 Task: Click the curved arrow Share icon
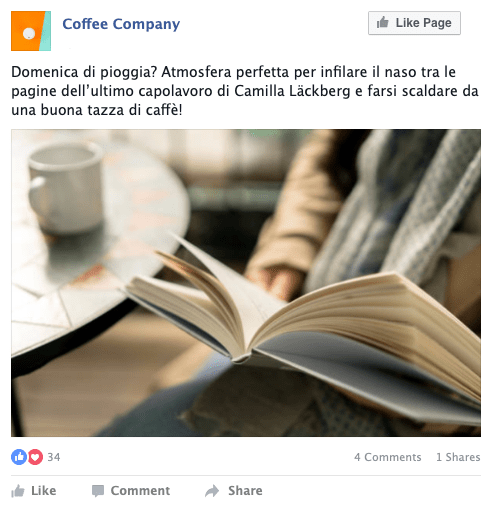click(x=212, y=491)
